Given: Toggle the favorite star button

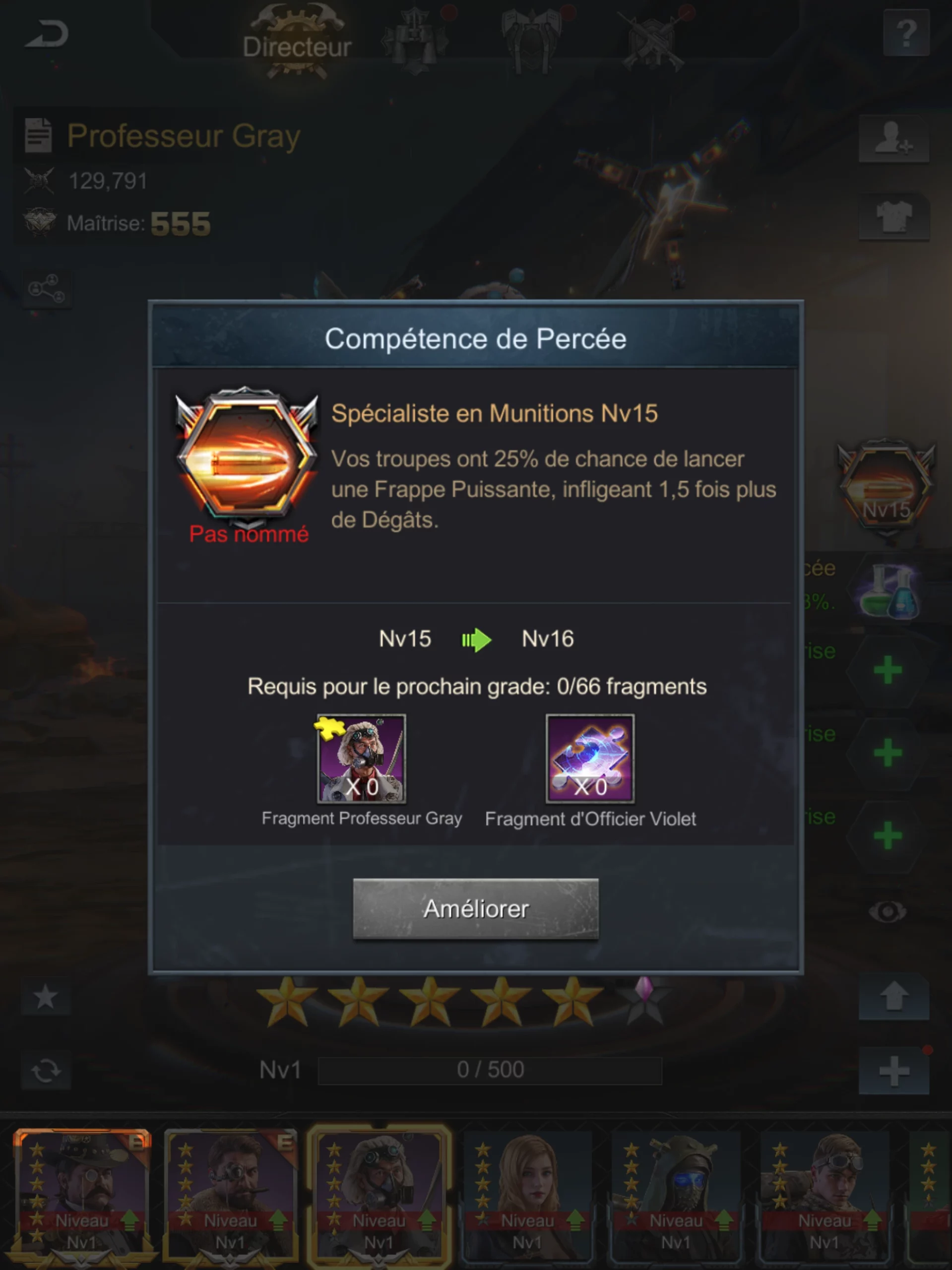Looking at the screenshot, I should pos(46,997).
